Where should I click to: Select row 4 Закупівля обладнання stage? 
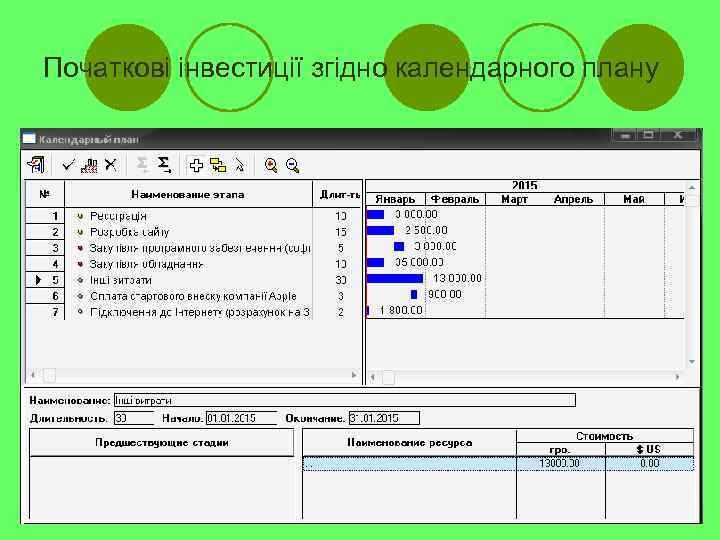(193, 264)
